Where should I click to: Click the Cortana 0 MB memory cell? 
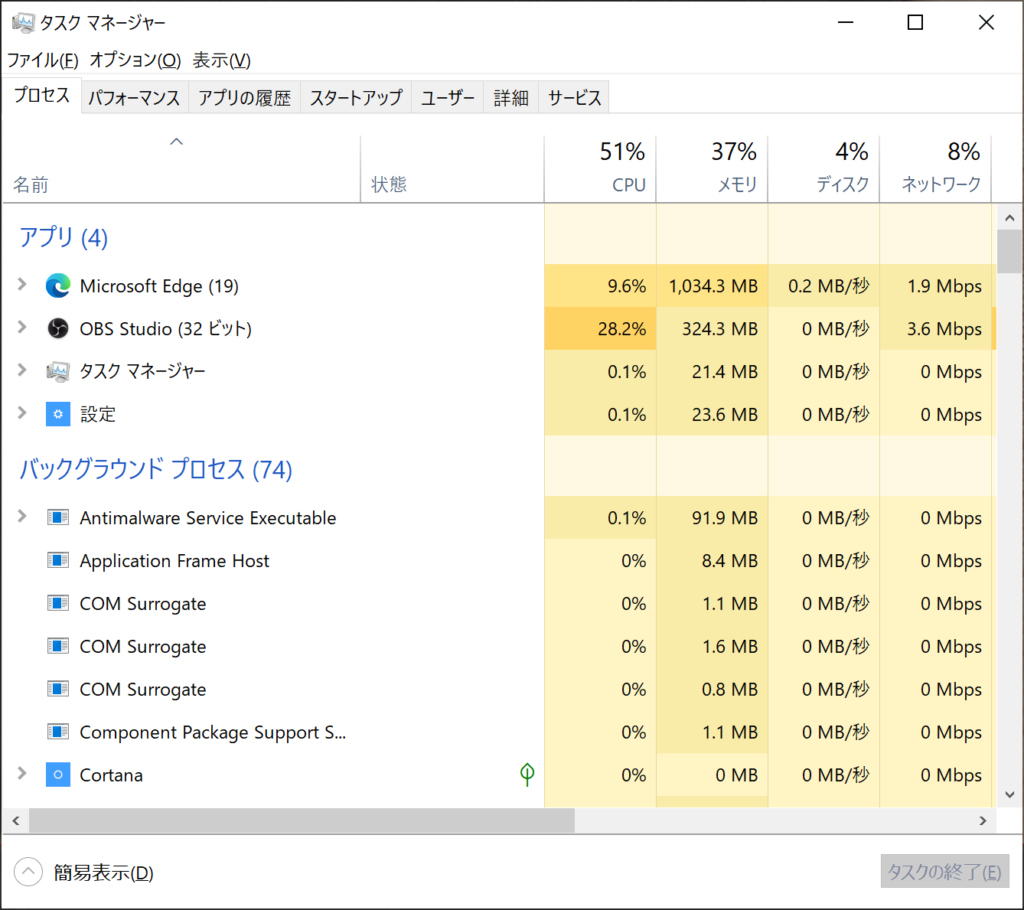(x=712, y=775)
